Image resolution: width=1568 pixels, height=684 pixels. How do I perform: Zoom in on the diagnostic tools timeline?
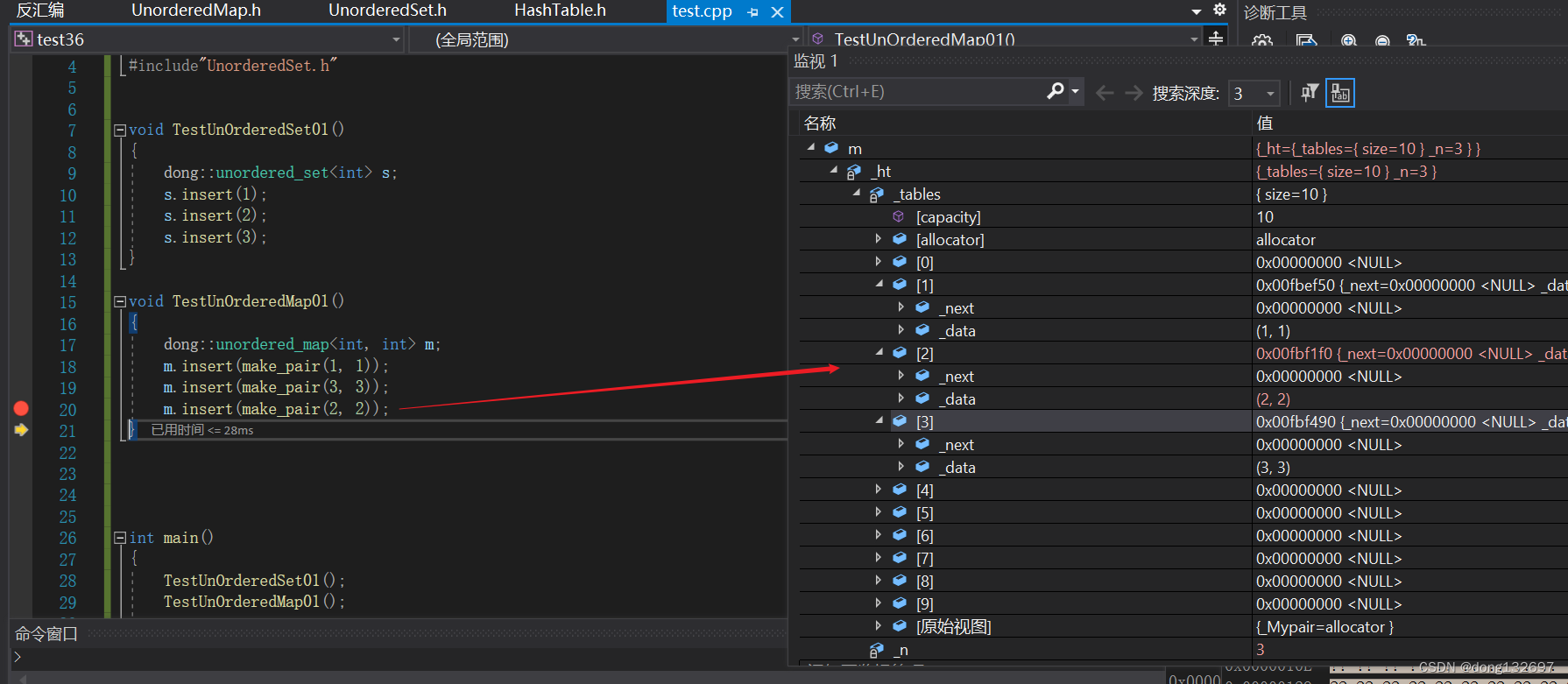click(x=1349, y=41)
